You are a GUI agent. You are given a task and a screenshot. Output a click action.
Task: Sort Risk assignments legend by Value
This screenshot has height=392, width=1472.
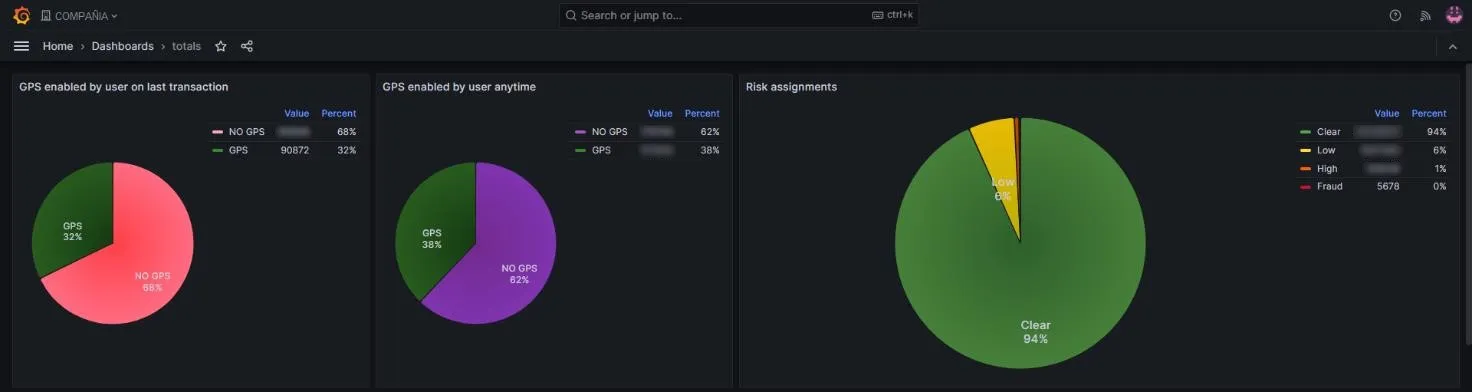[x=1387, y=113]
